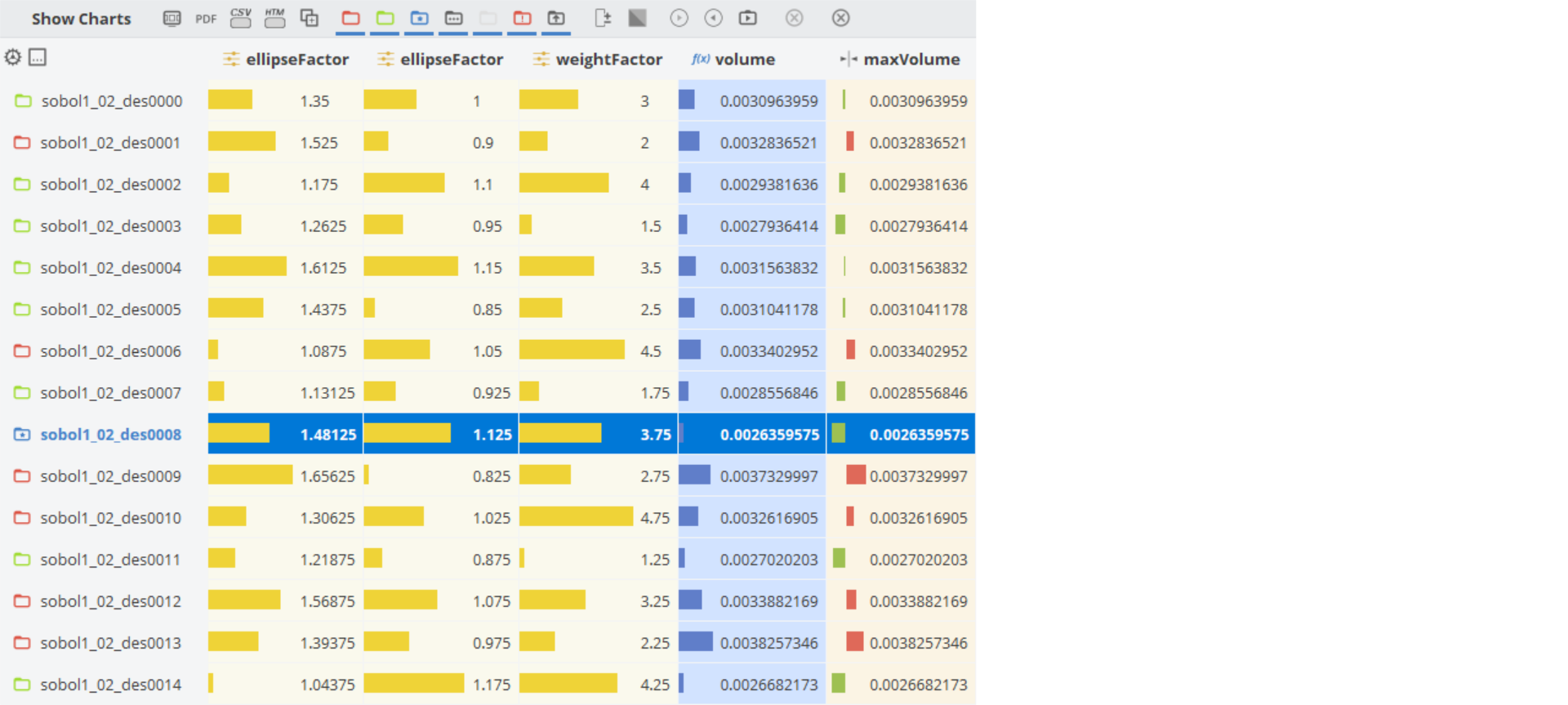Toggle the green folder designs filter
Image resolution: width=1568 pixels, height=705 pixels.
click(385, 18)
